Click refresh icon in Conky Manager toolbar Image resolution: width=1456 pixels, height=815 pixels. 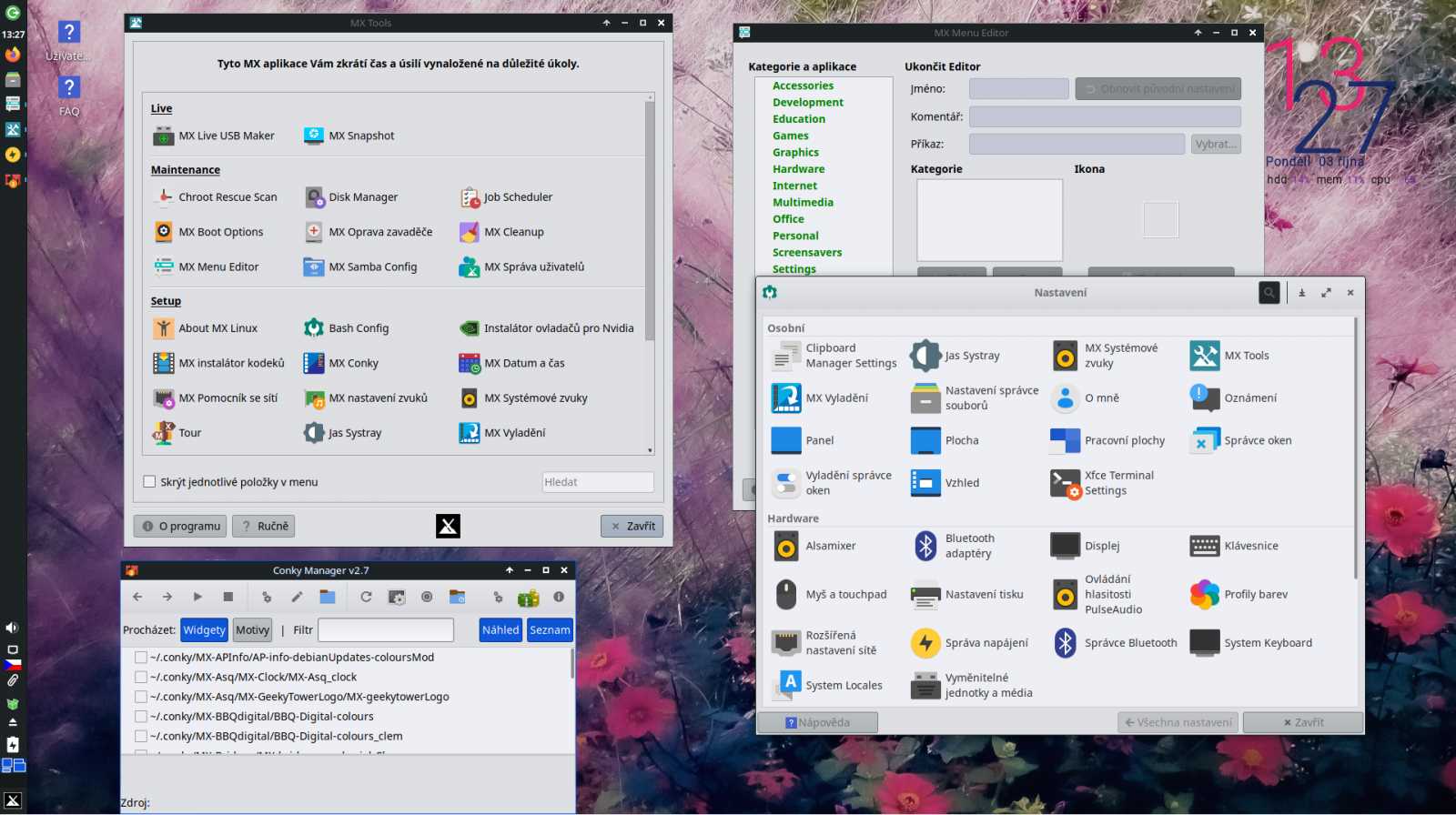coord(366,598)
